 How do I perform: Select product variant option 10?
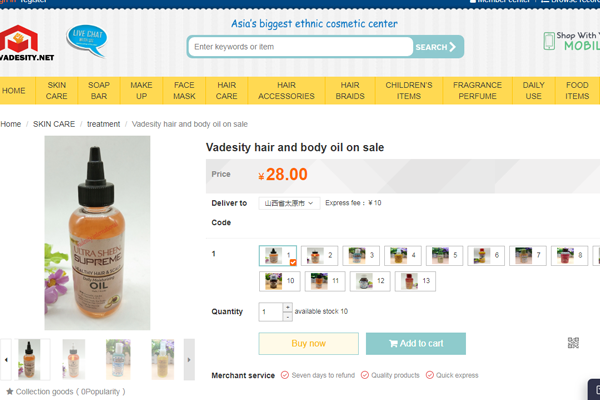pyautogui.click(x=279, y=281)
